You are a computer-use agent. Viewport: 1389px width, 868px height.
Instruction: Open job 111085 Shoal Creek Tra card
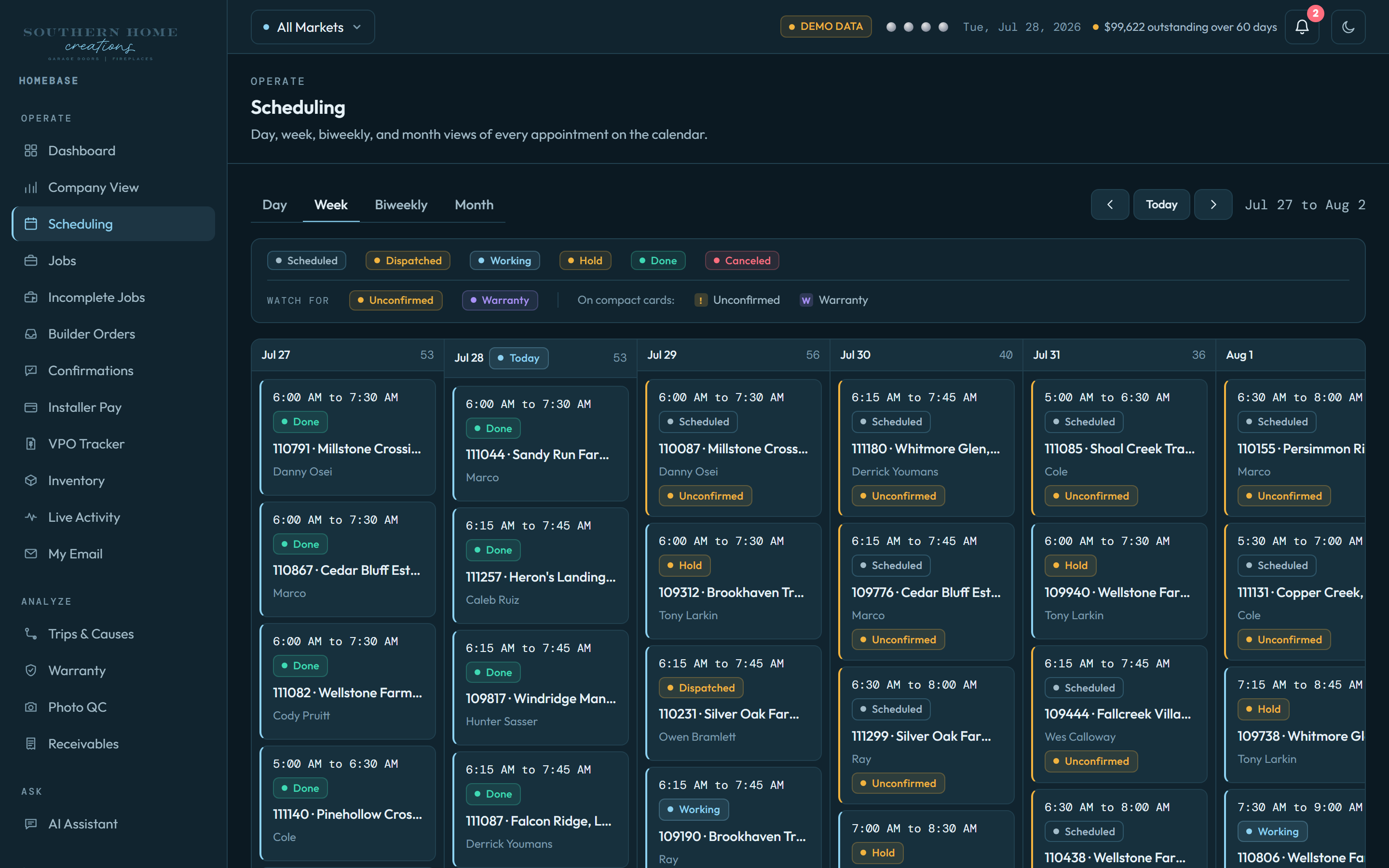tap(1119, 448)
